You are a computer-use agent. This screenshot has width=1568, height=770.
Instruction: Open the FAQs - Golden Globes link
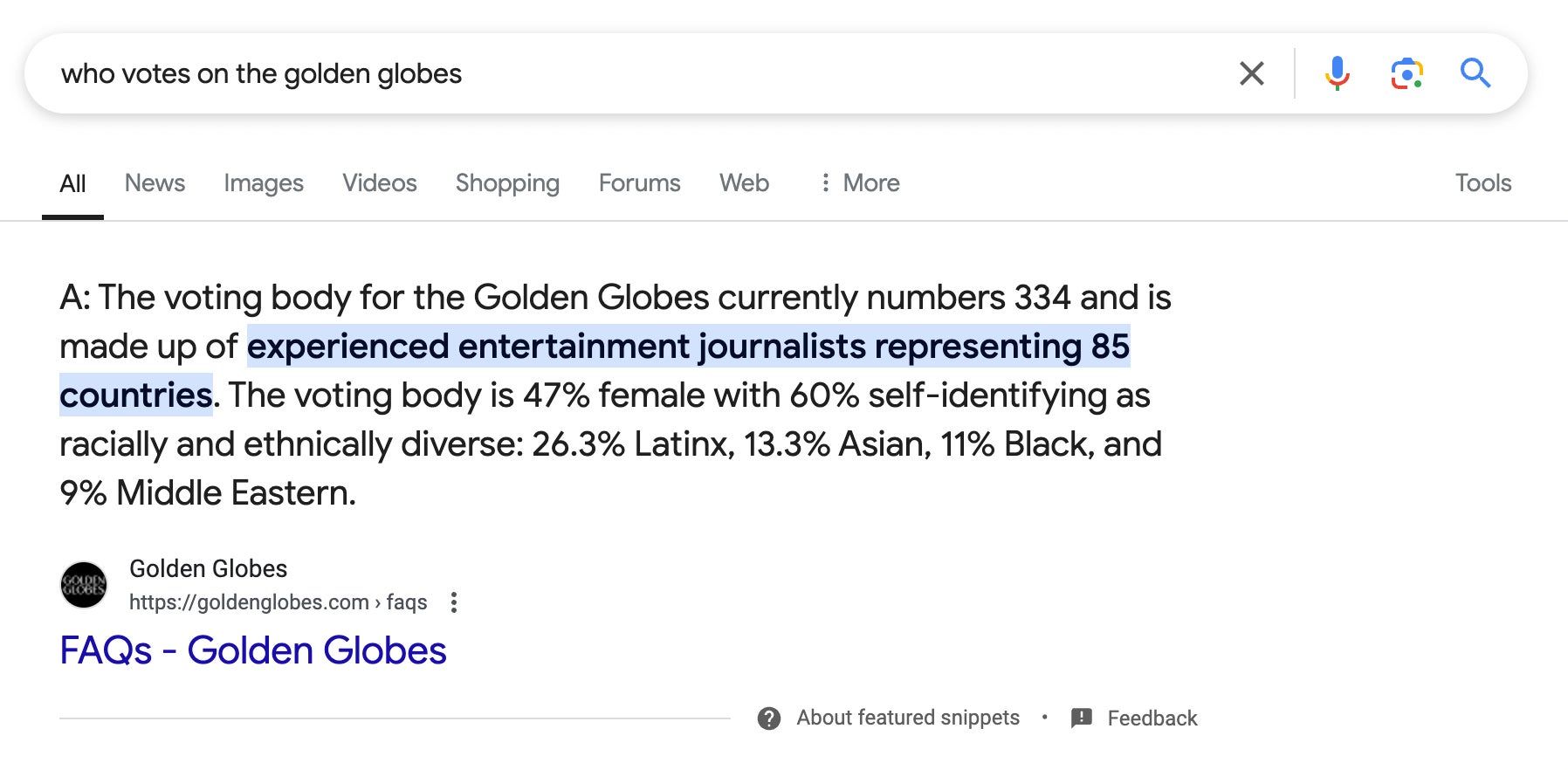pos(253,651)
